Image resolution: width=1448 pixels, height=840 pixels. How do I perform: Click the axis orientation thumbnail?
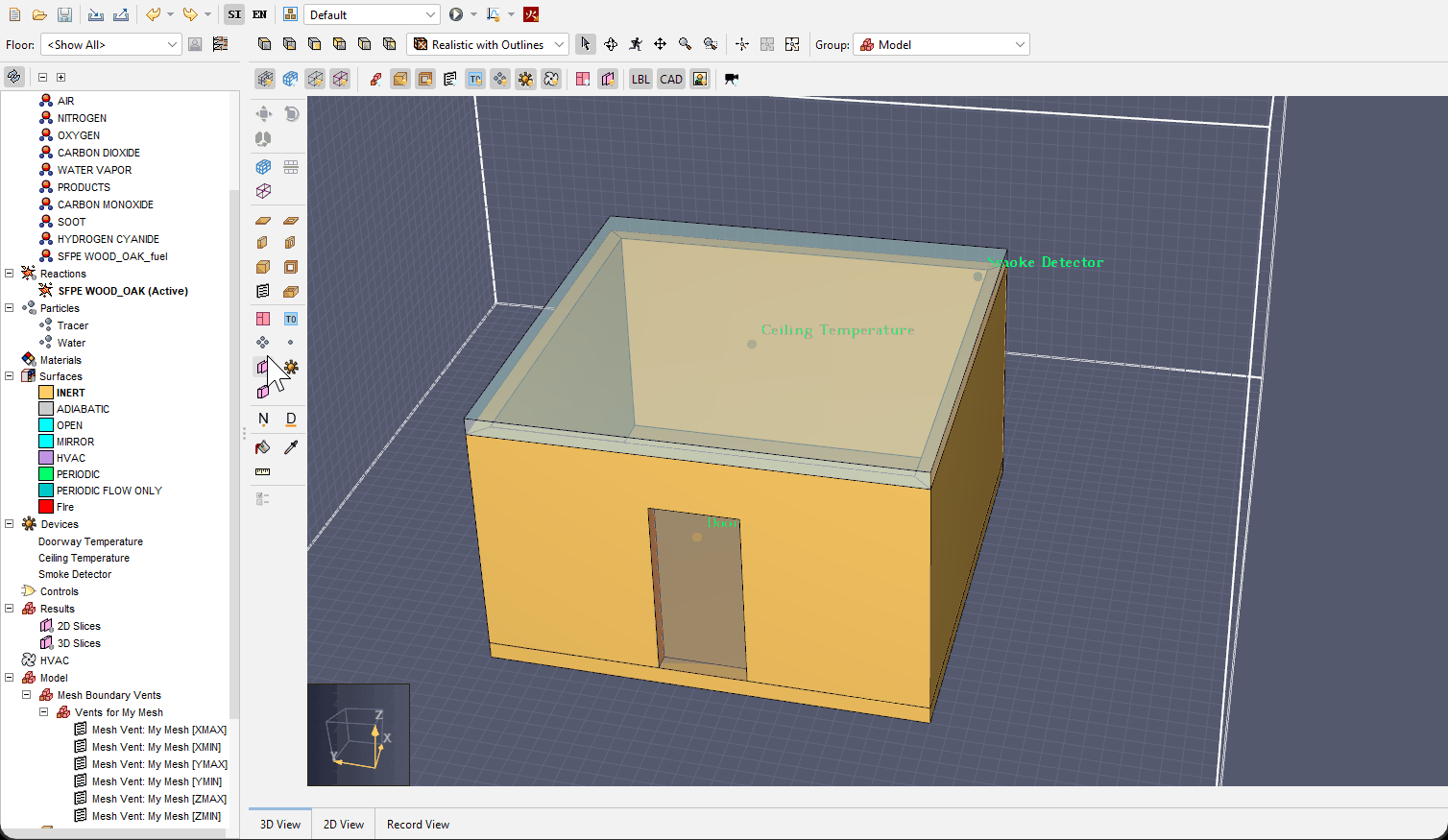point(358,734)
